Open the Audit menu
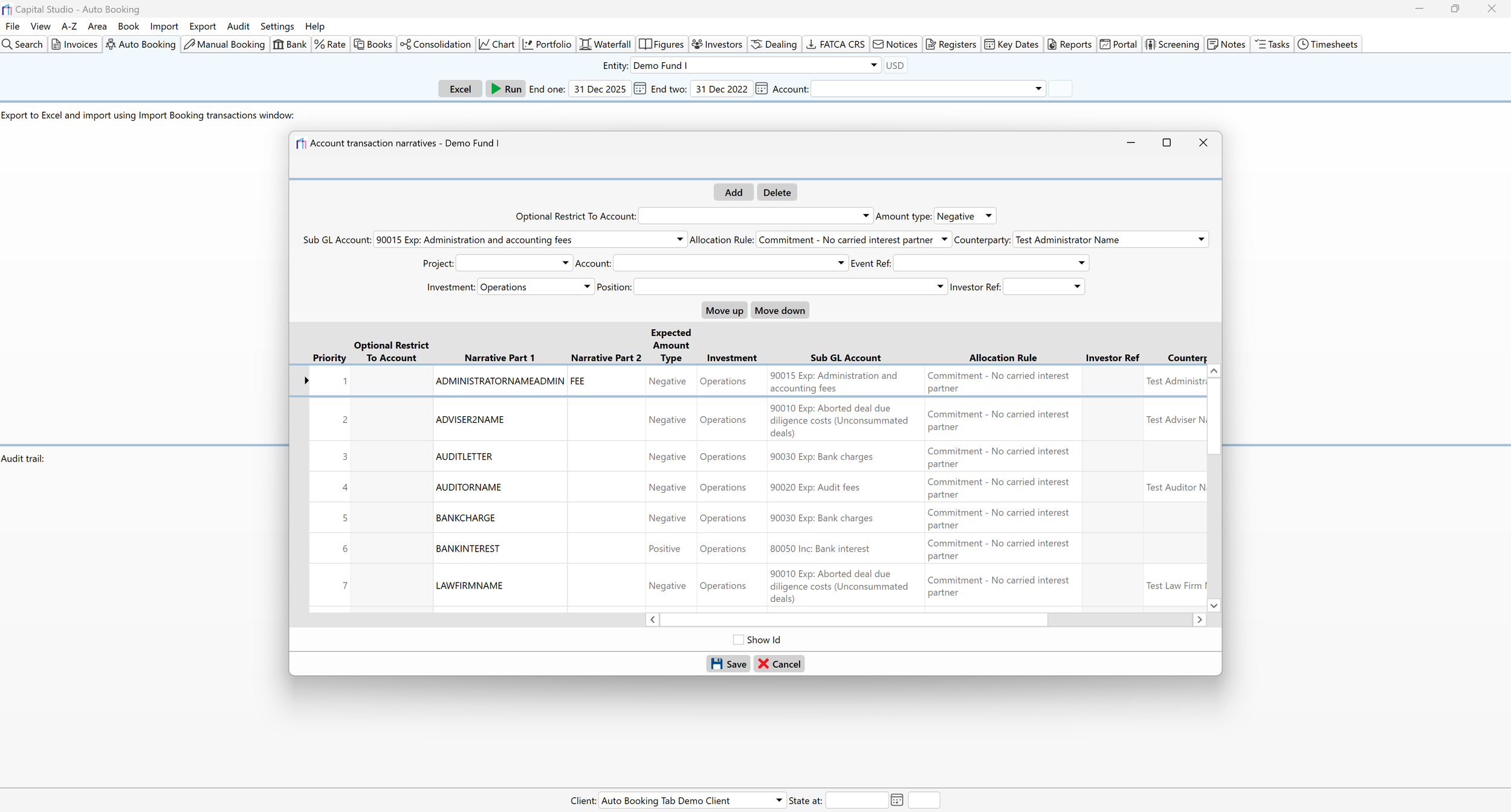 click(238, 26)
